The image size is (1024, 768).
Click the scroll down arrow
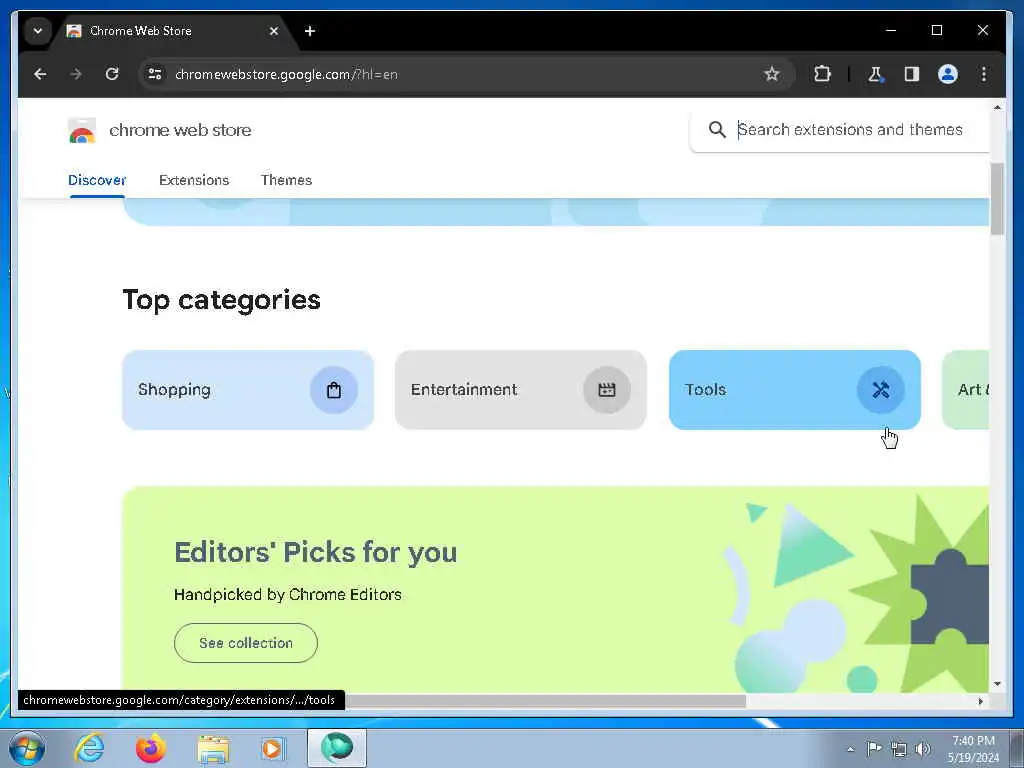[x=997, y=684]
